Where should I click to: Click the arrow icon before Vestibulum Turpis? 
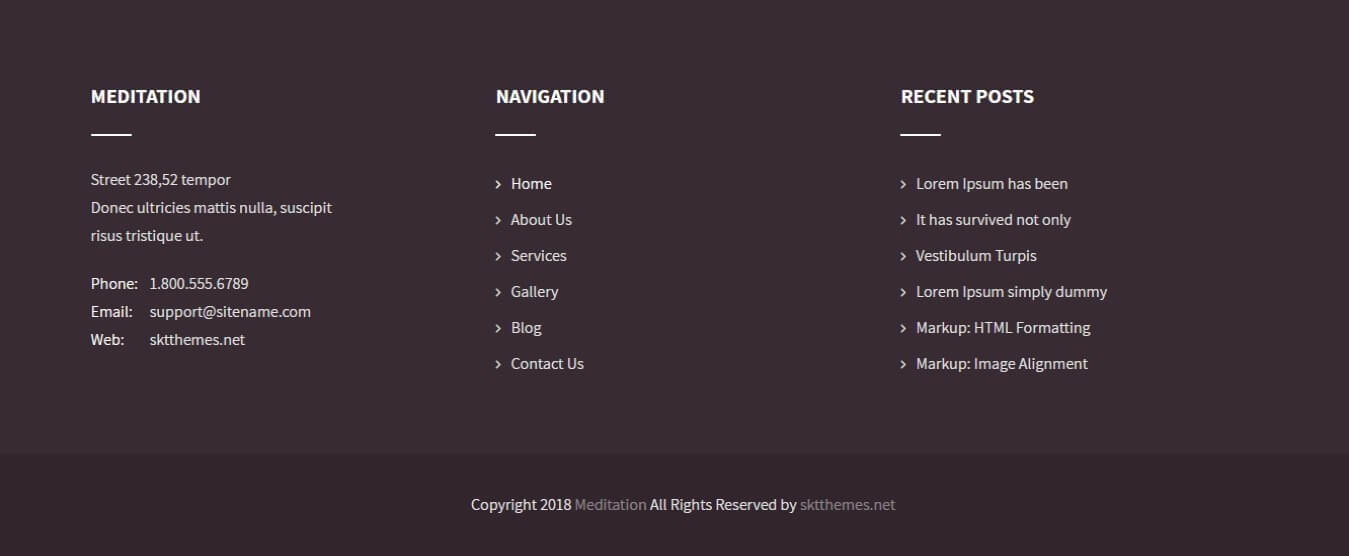click(903, 256)
